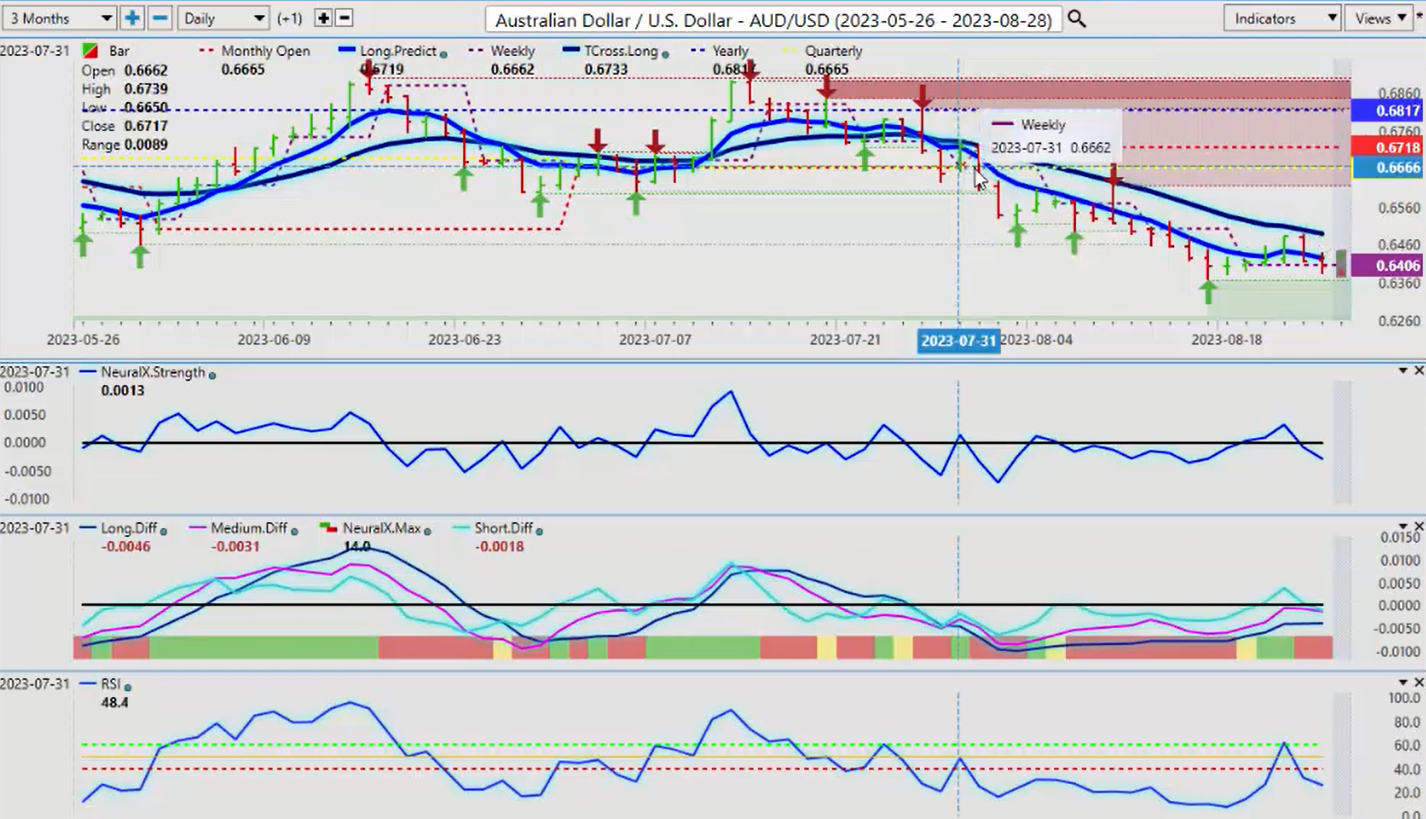Click the Medium.Diff value -0.0031

[236, 547]
